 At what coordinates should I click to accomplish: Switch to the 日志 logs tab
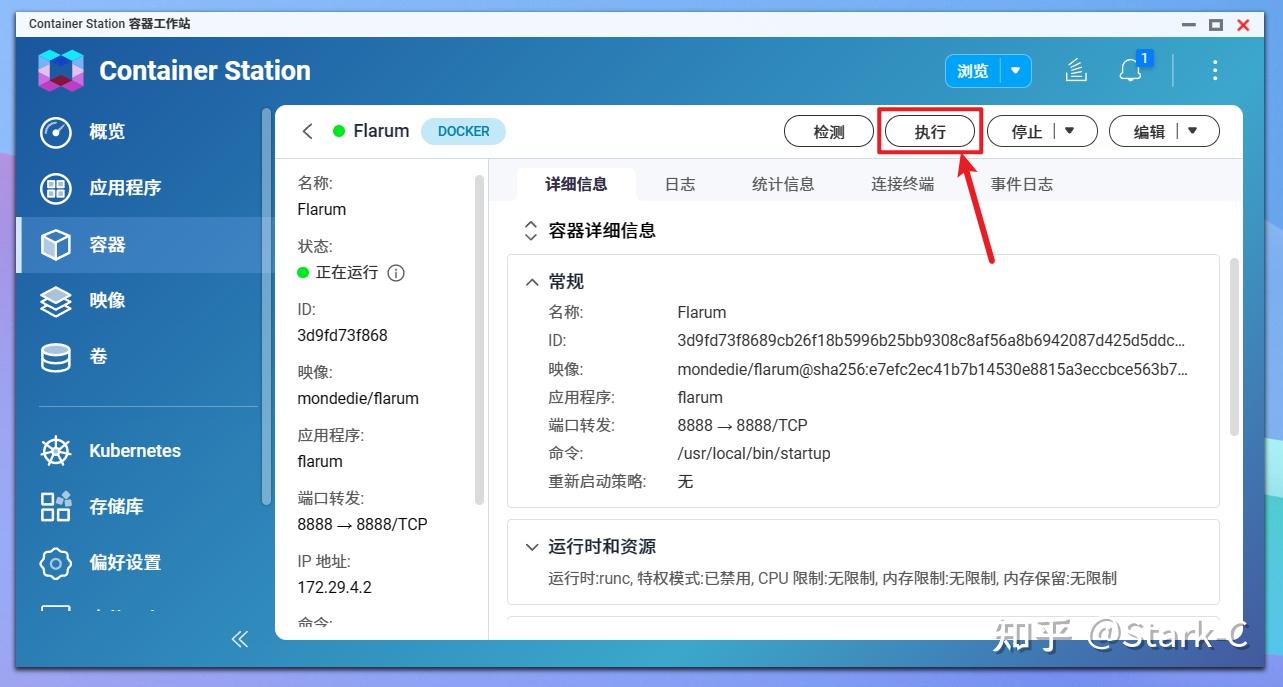pos(680,183)
